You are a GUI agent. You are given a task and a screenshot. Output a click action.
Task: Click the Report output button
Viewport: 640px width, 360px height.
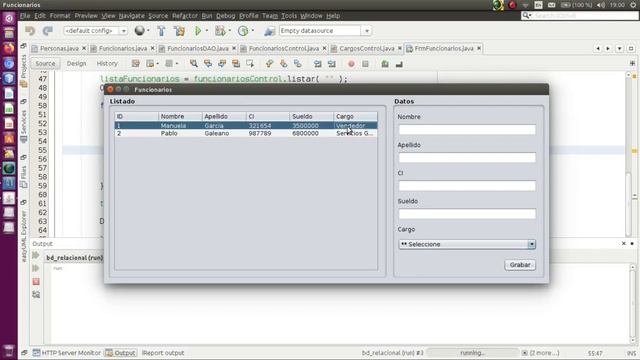point(163,353)
